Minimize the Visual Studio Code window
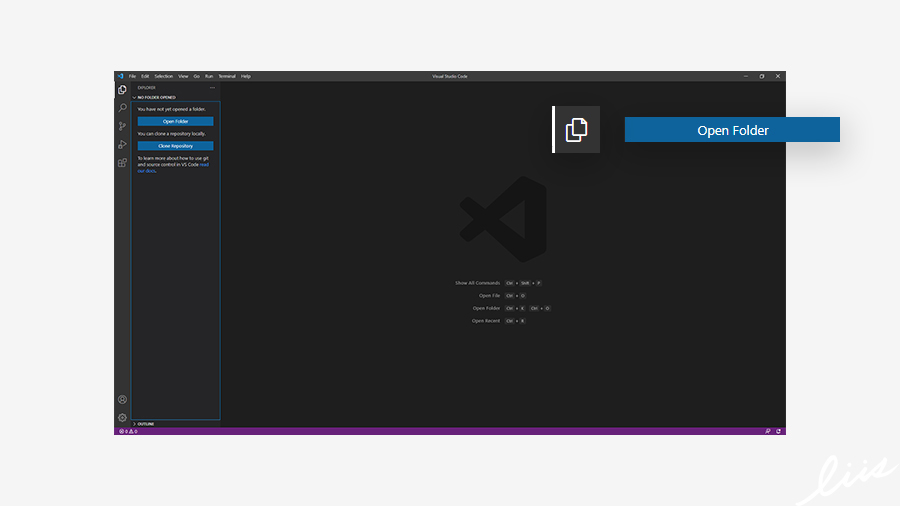Viewport: 900px width, 506px height. 746,76
